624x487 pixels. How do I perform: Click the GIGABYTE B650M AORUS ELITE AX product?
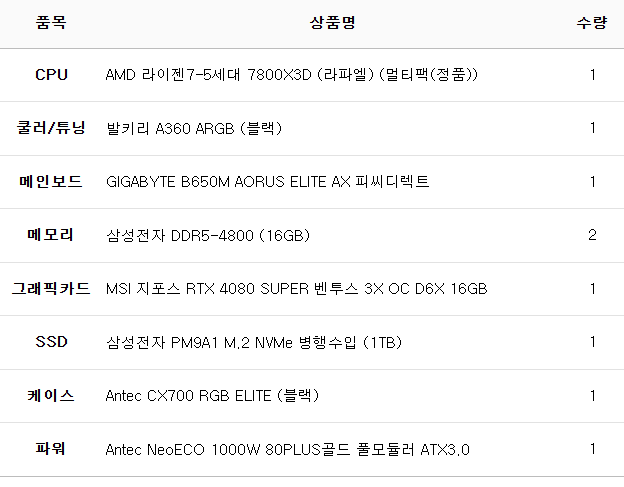point(267,182)
